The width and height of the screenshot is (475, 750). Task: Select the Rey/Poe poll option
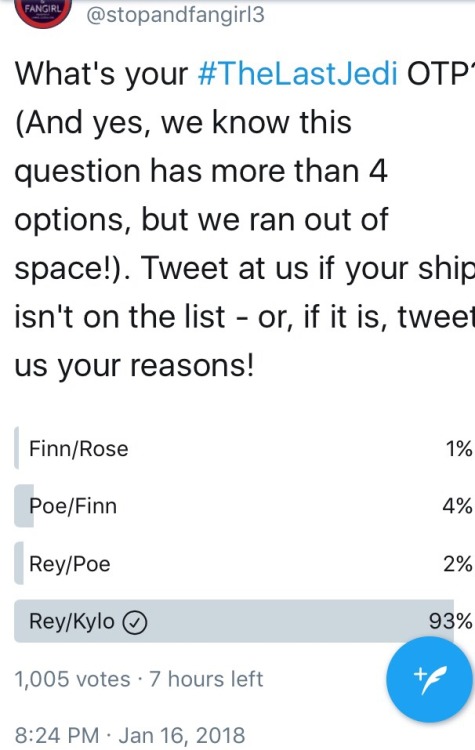point(243,563)
